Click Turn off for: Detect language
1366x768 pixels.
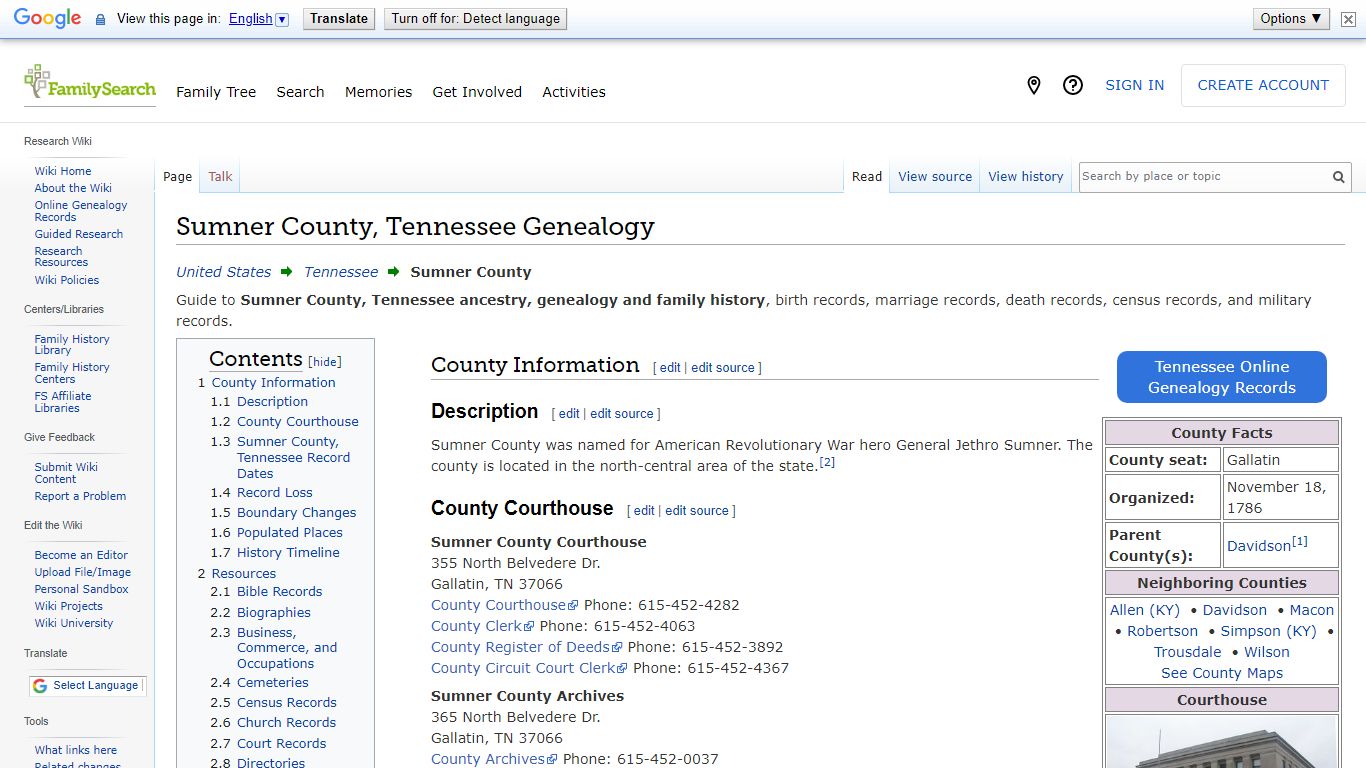point(475,19)
